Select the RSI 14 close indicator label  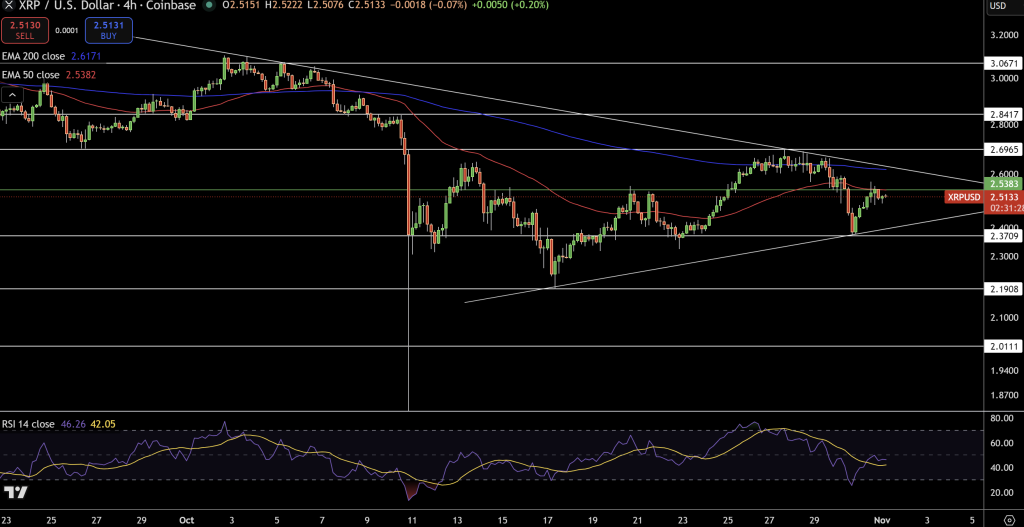point(28,424)
